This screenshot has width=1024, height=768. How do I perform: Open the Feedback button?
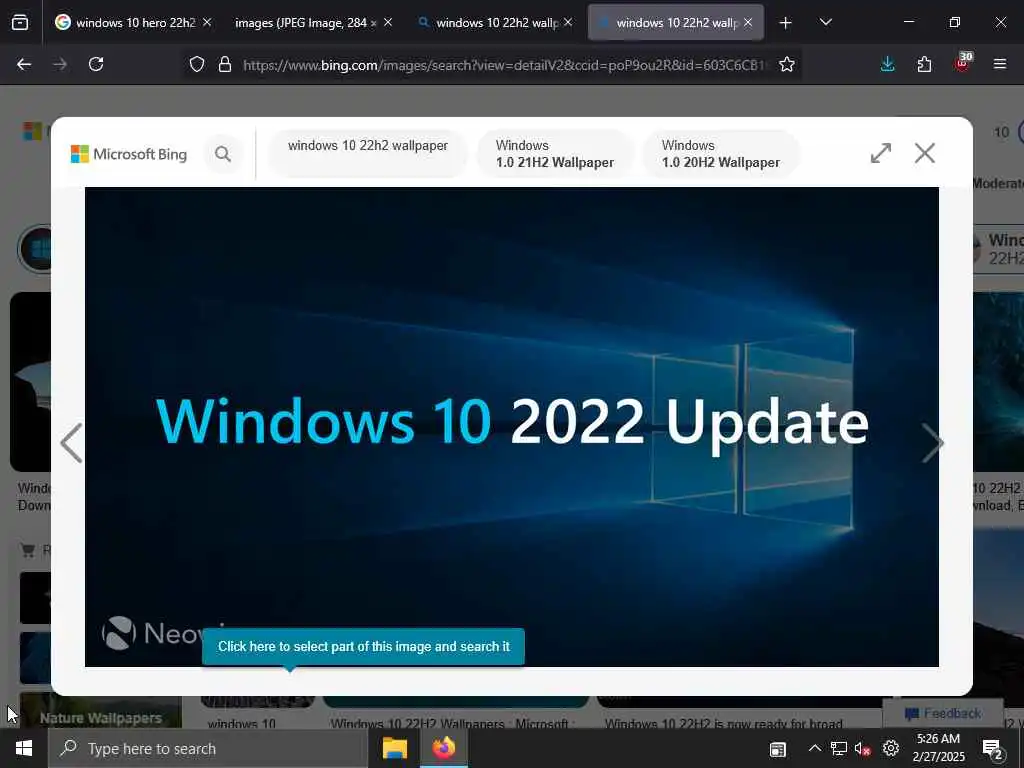pyautogui.click(x=943, y=713)
